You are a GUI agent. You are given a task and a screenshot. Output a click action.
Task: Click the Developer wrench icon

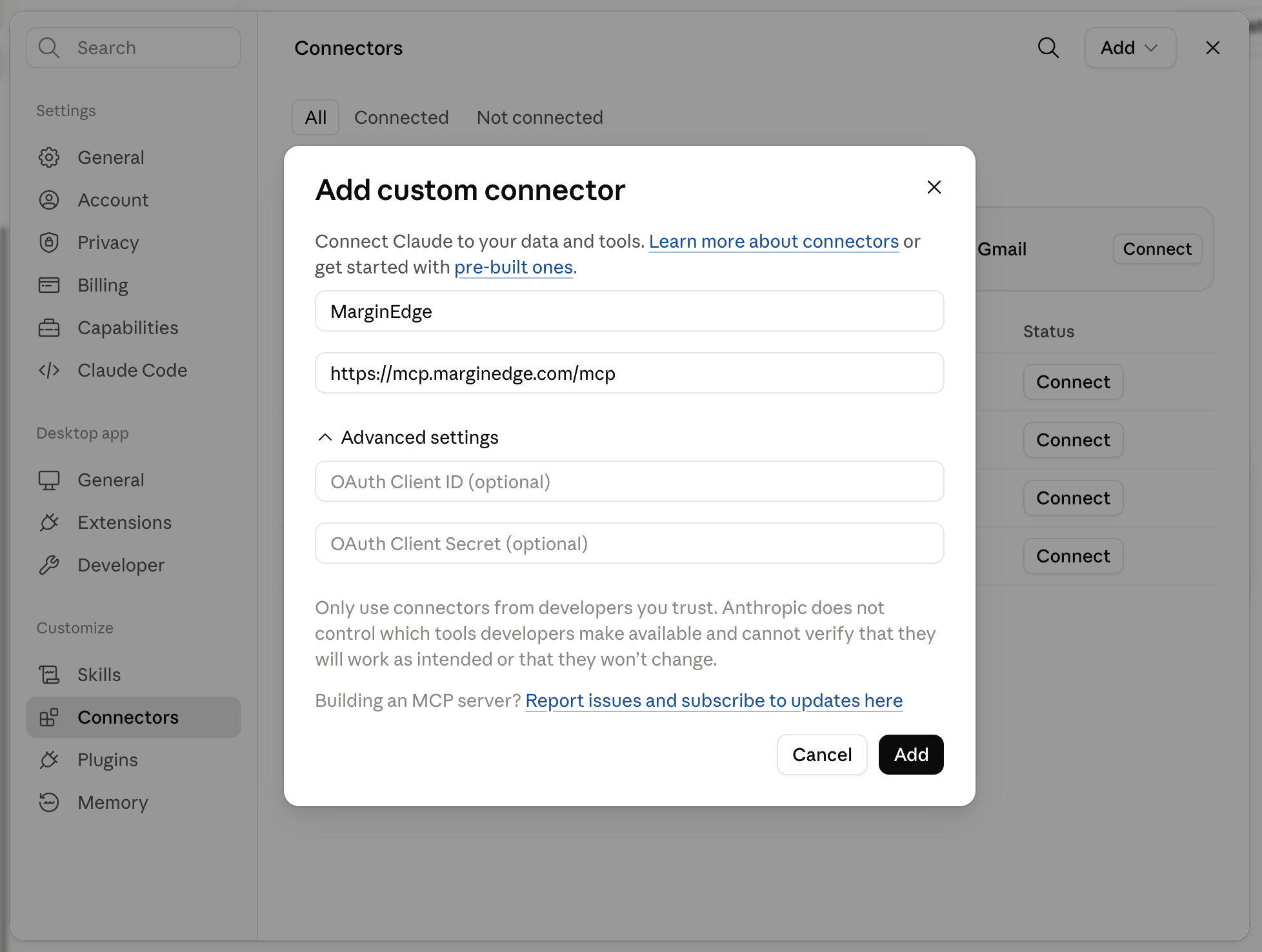(x=49, y=565)
